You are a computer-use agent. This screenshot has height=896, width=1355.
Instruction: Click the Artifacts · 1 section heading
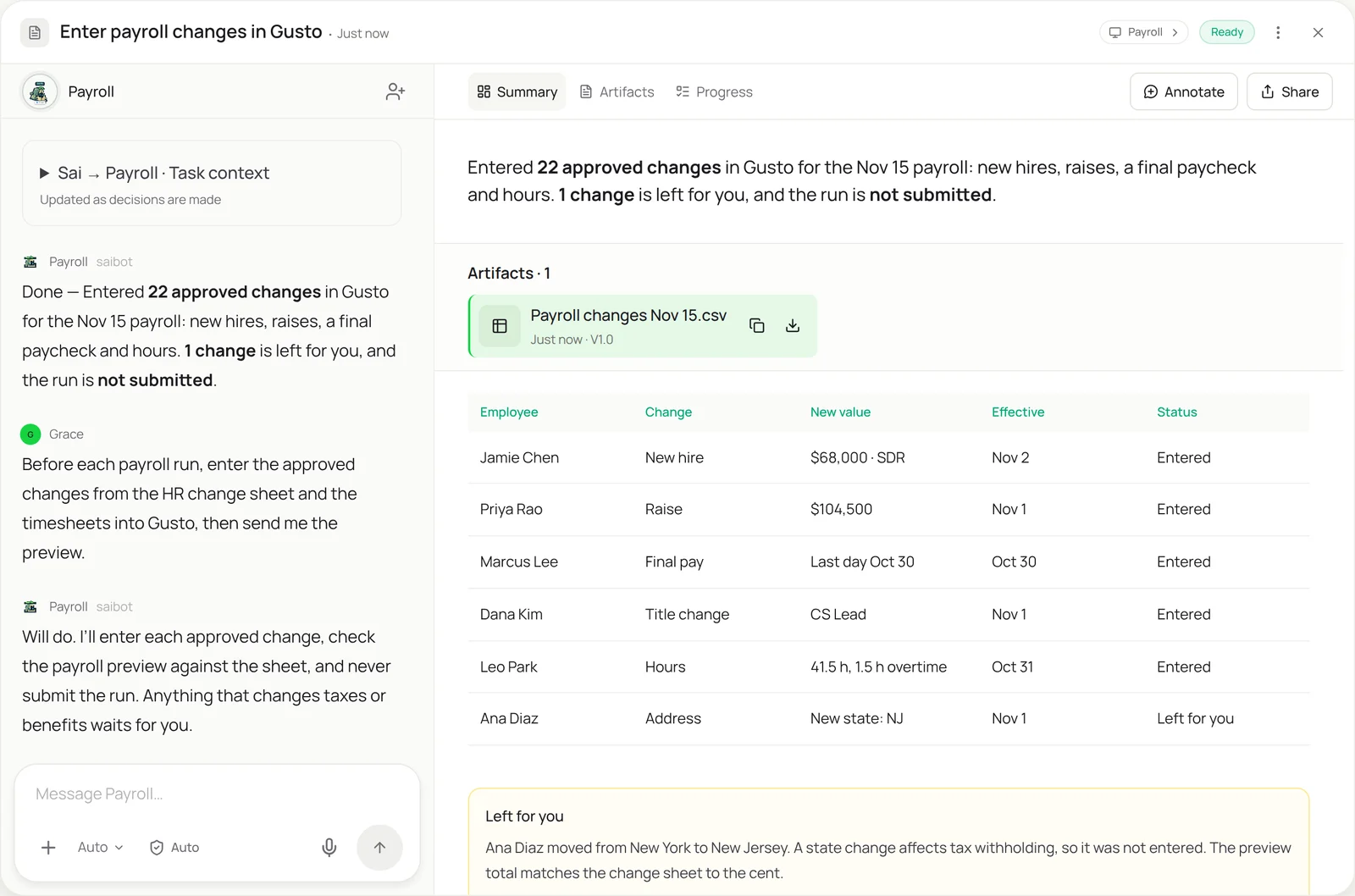click(509, 274)
